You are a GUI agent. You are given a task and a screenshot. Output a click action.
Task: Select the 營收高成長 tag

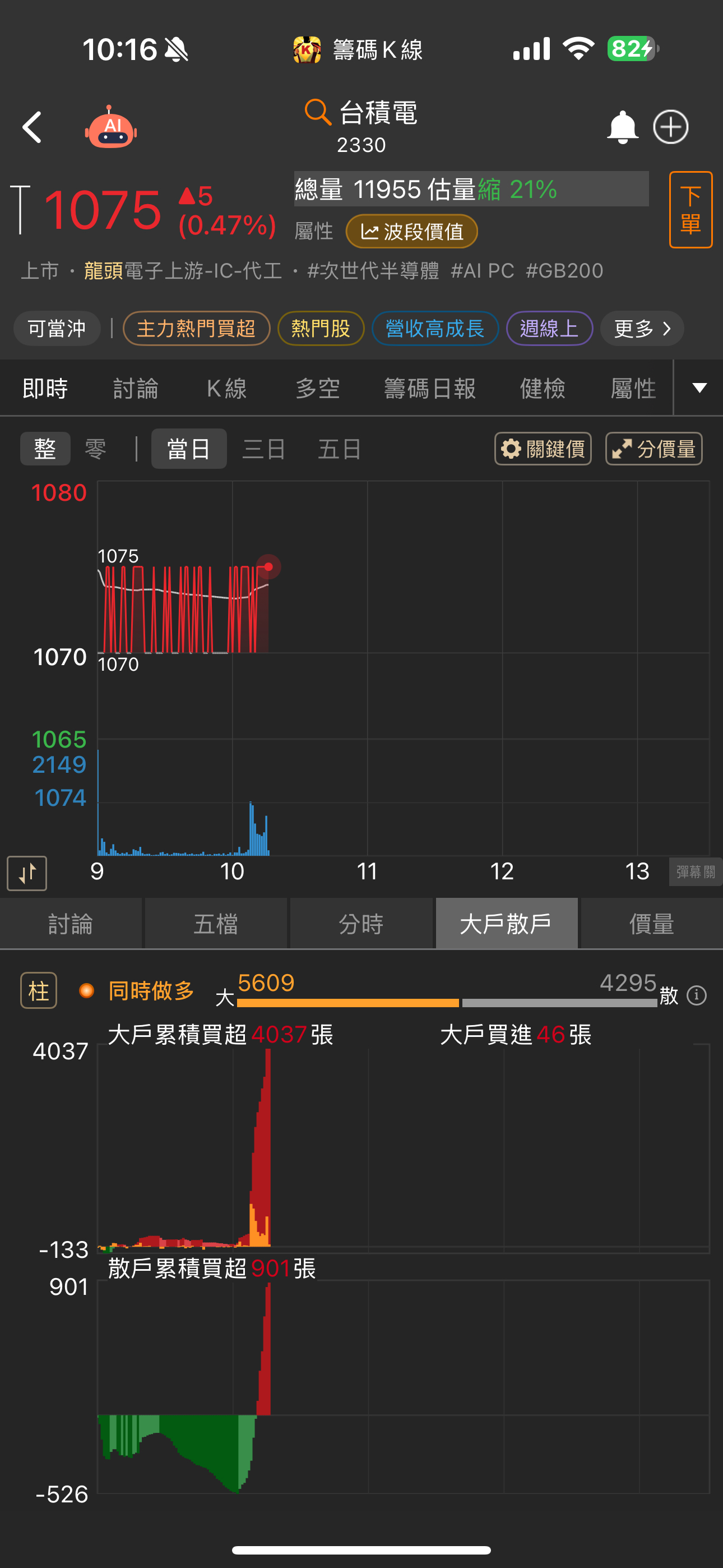[x=435, y=329]
